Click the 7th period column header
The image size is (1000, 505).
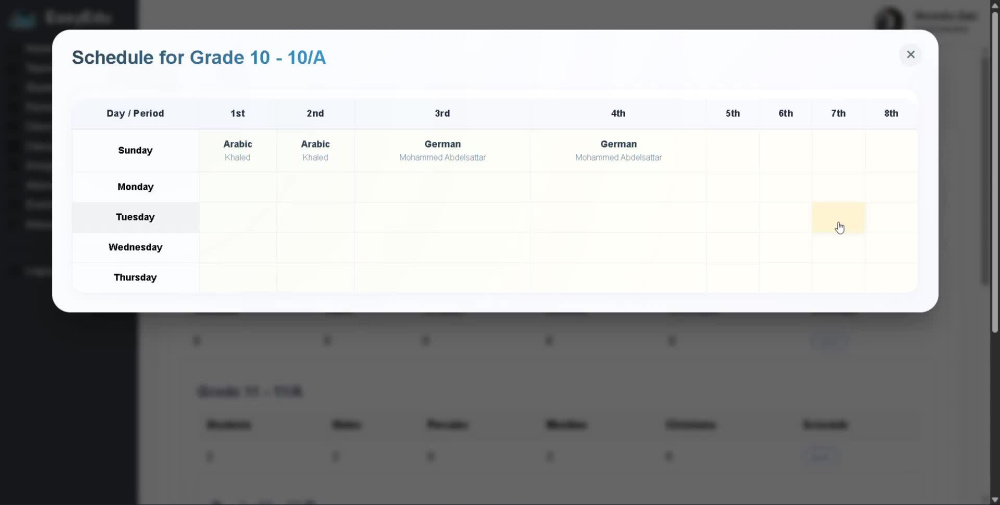pos(838,113)
